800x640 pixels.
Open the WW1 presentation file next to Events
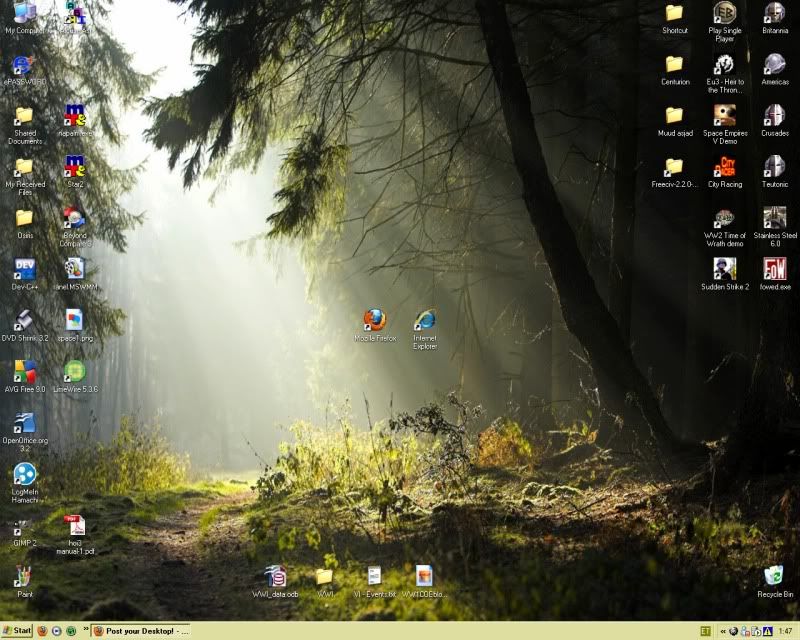point(424,582)
